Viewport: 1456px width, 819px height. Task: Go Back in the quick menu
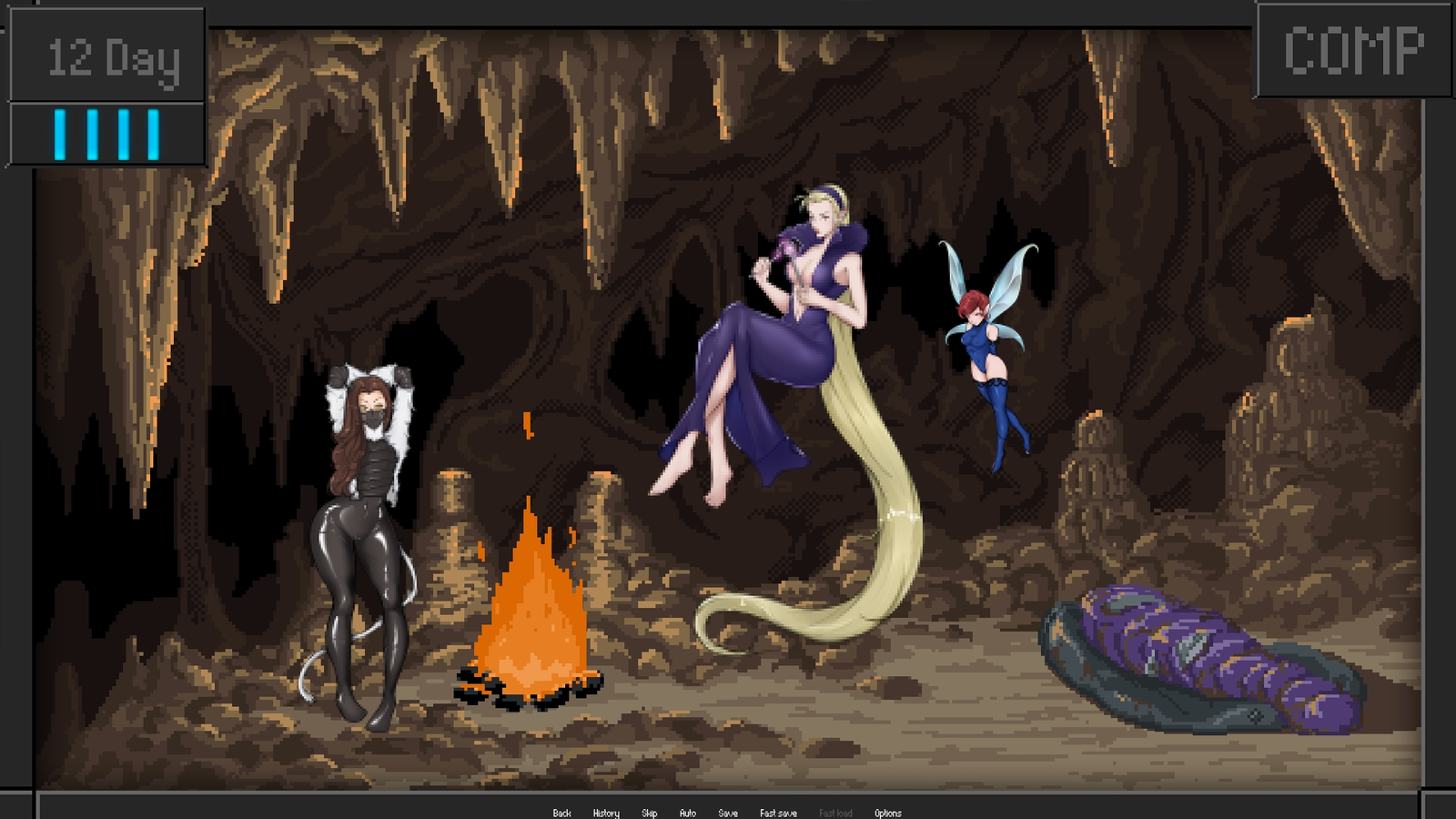coord(561,813)
